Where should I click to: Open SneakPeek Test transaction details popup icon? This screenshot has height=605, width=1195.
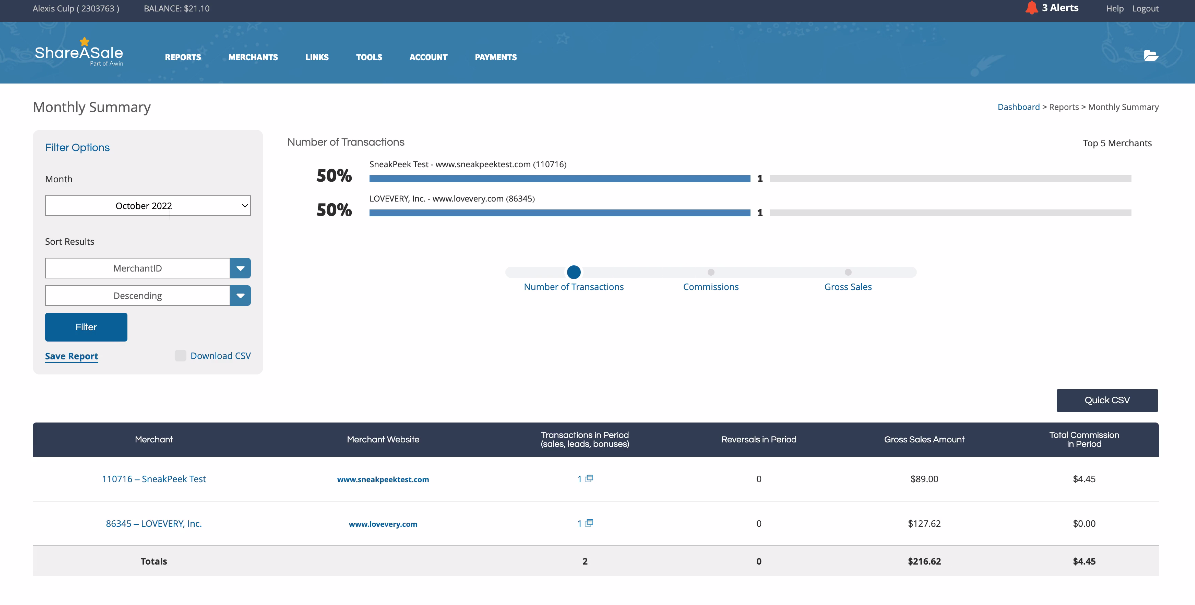[589, 479]
